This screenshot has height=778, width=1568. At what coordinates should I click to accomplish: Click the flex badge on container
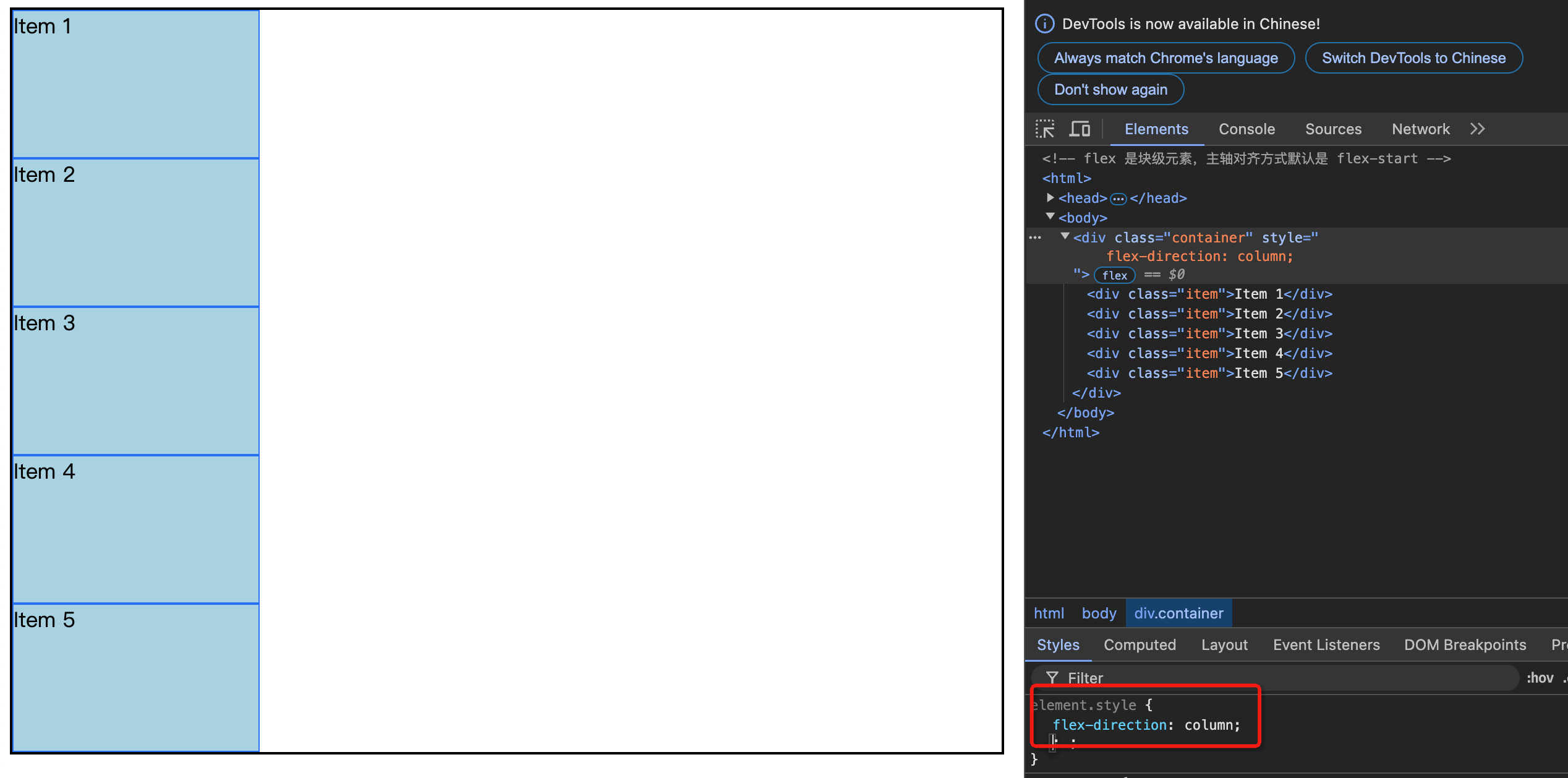pos(1114,275)
